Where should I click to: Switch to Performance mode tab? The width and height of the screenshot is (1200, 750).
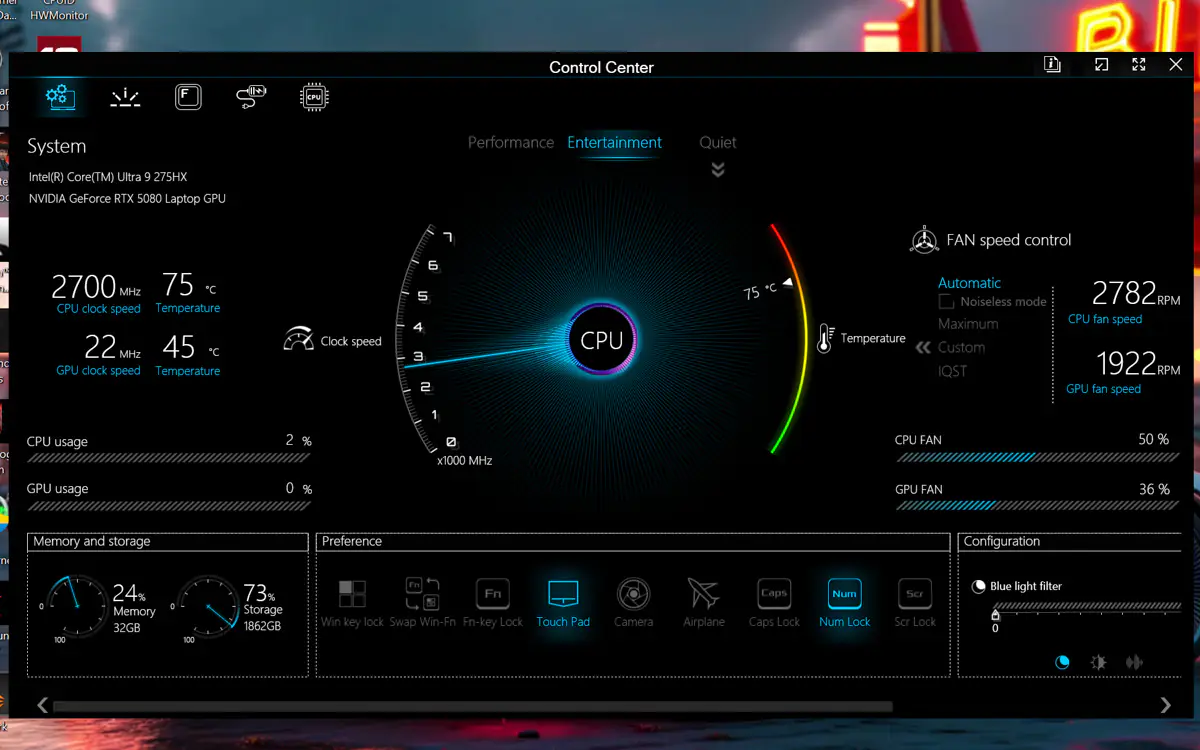(x=511, y=142)
